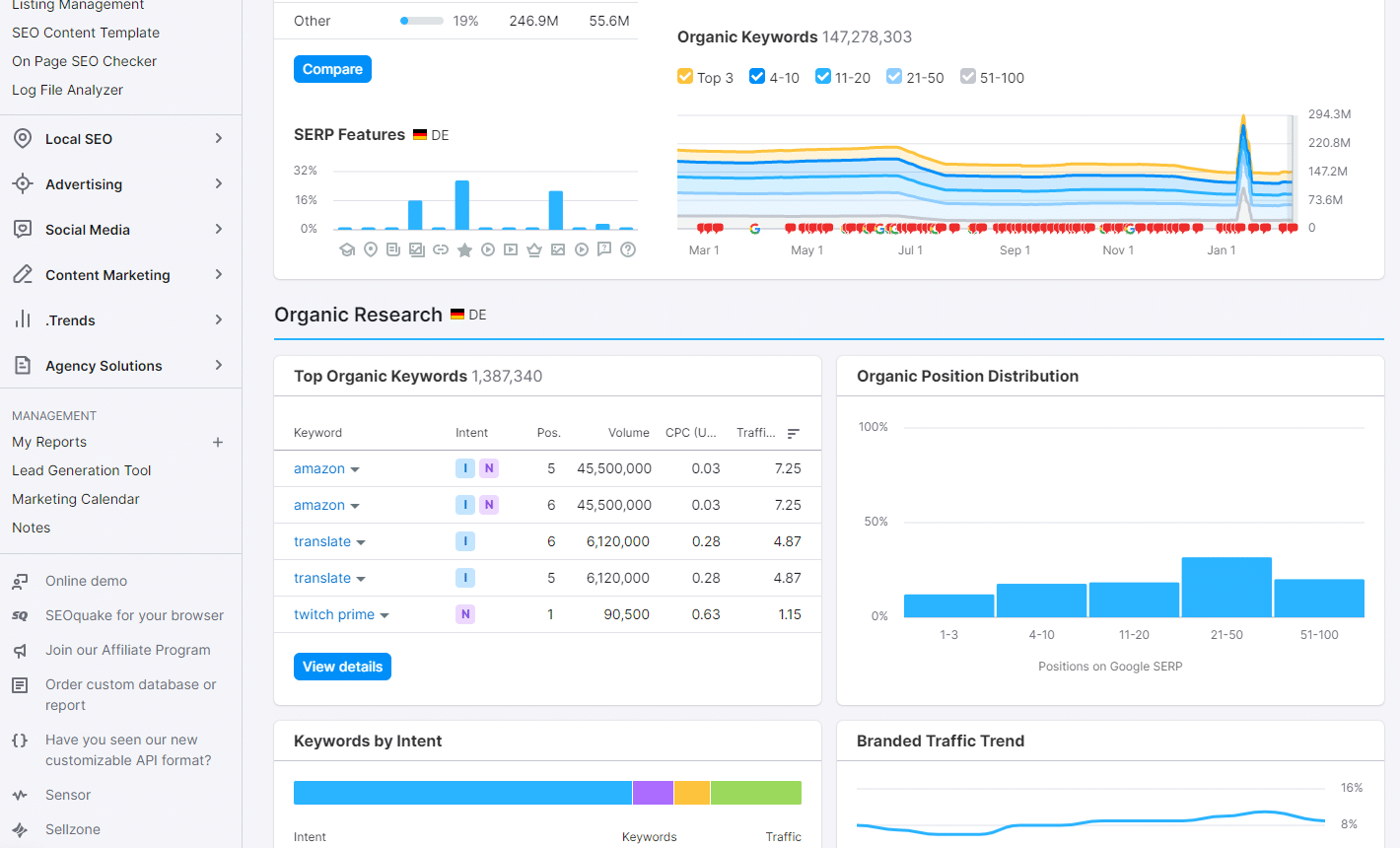The height and width of the screenshot is (848, 1400).
Task: Expand the Agency Solutions menu chevron
Action: 219,366
